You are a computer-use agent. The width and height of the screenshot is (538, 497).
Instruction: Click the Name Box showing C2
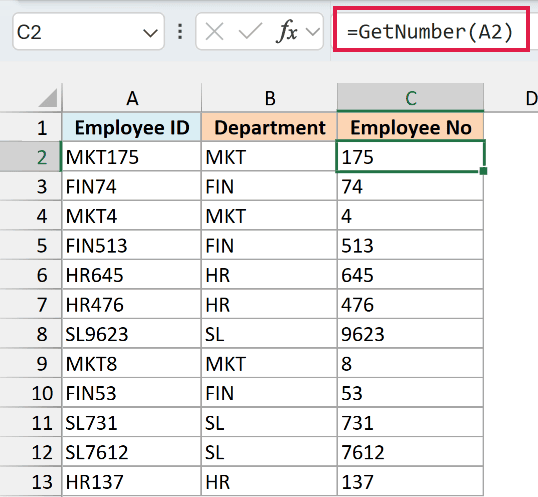(x=88, y=32)
